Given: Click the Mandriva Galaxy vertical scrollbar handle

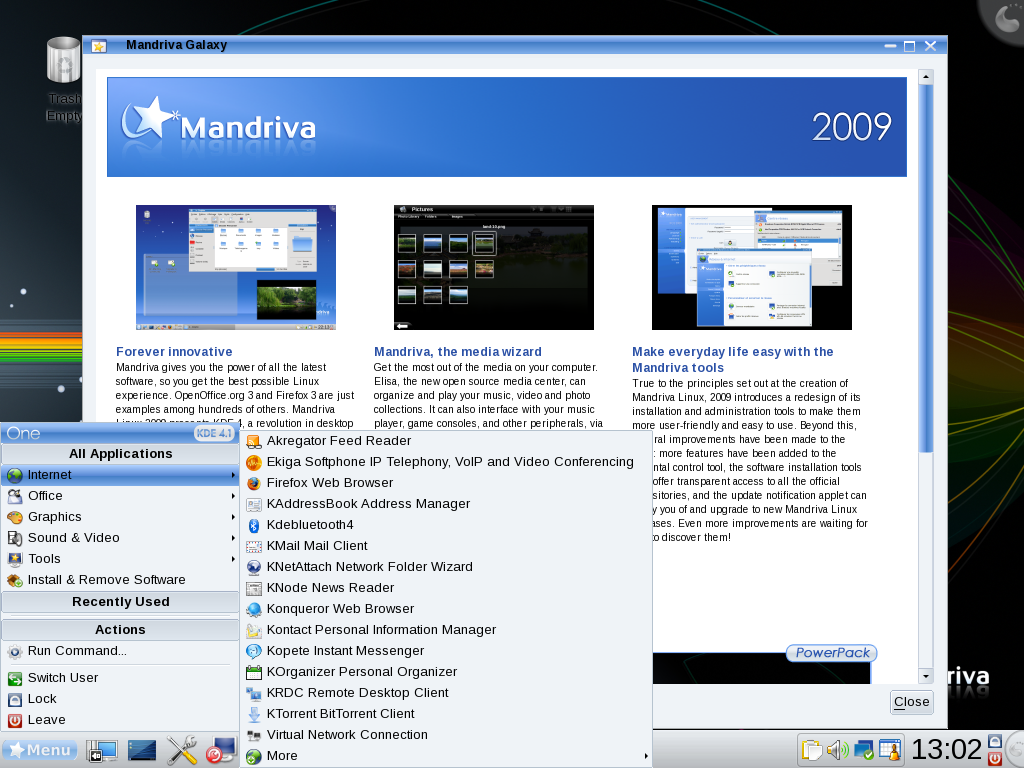Looking at the screenshot, I should (x=925, y=268).
